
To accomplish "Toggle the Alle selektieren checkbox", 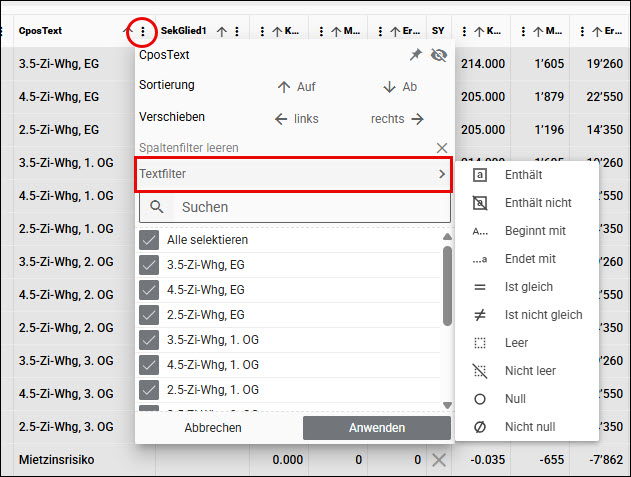I will [149, 240].
